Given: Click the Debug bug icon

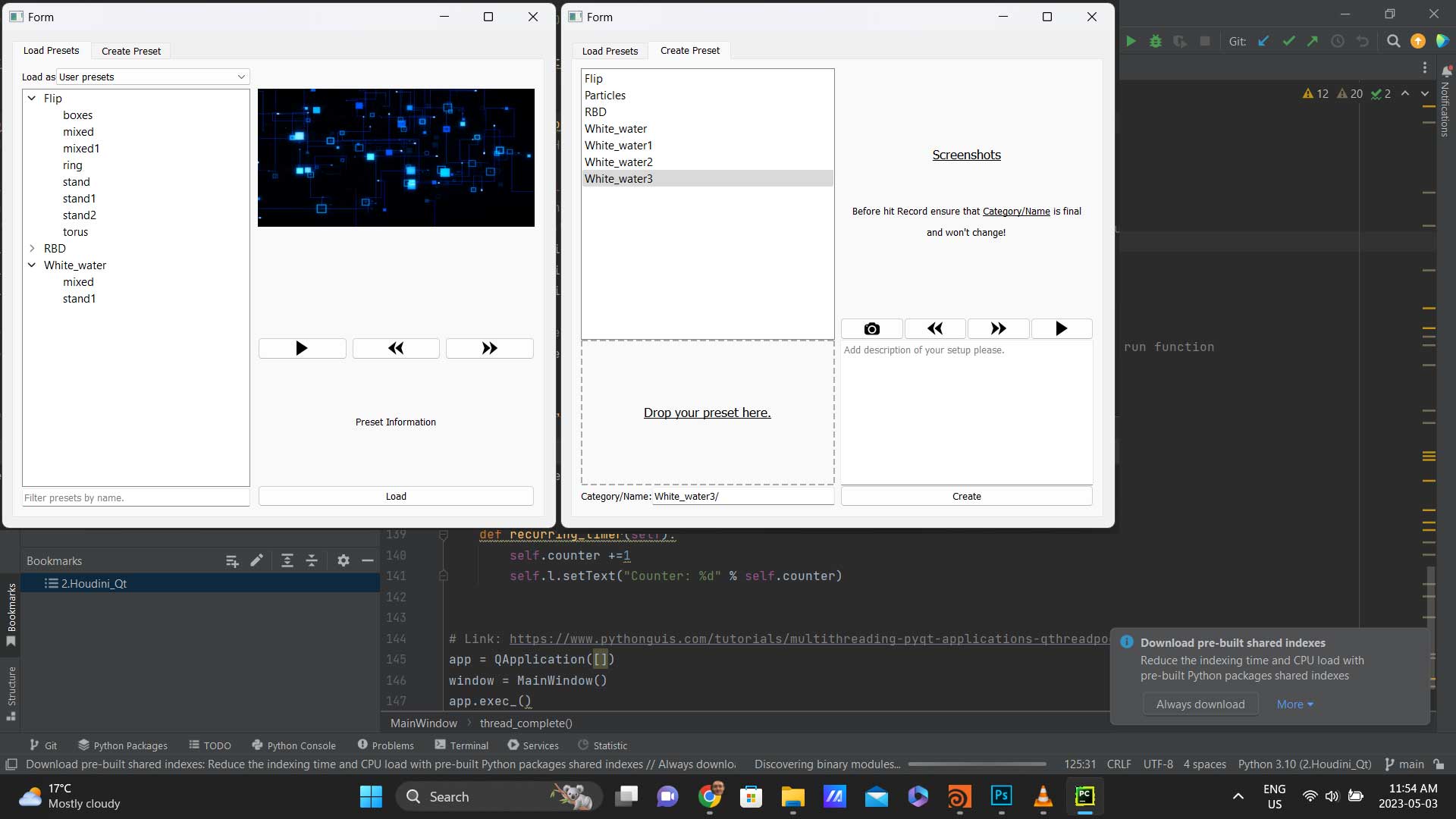Looking at the screenshot, I should [x=1155, y=41].
